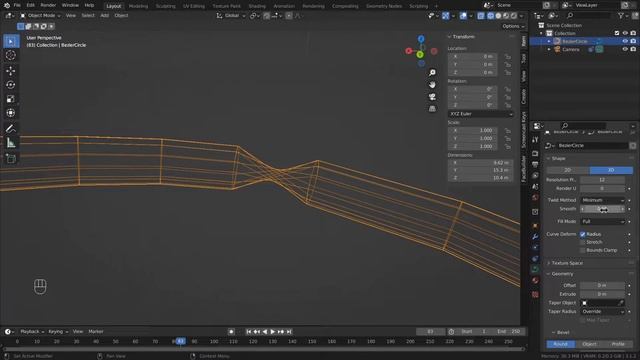Toggle visibility eye of Camera
640x360 pixels.
(625, 49)
